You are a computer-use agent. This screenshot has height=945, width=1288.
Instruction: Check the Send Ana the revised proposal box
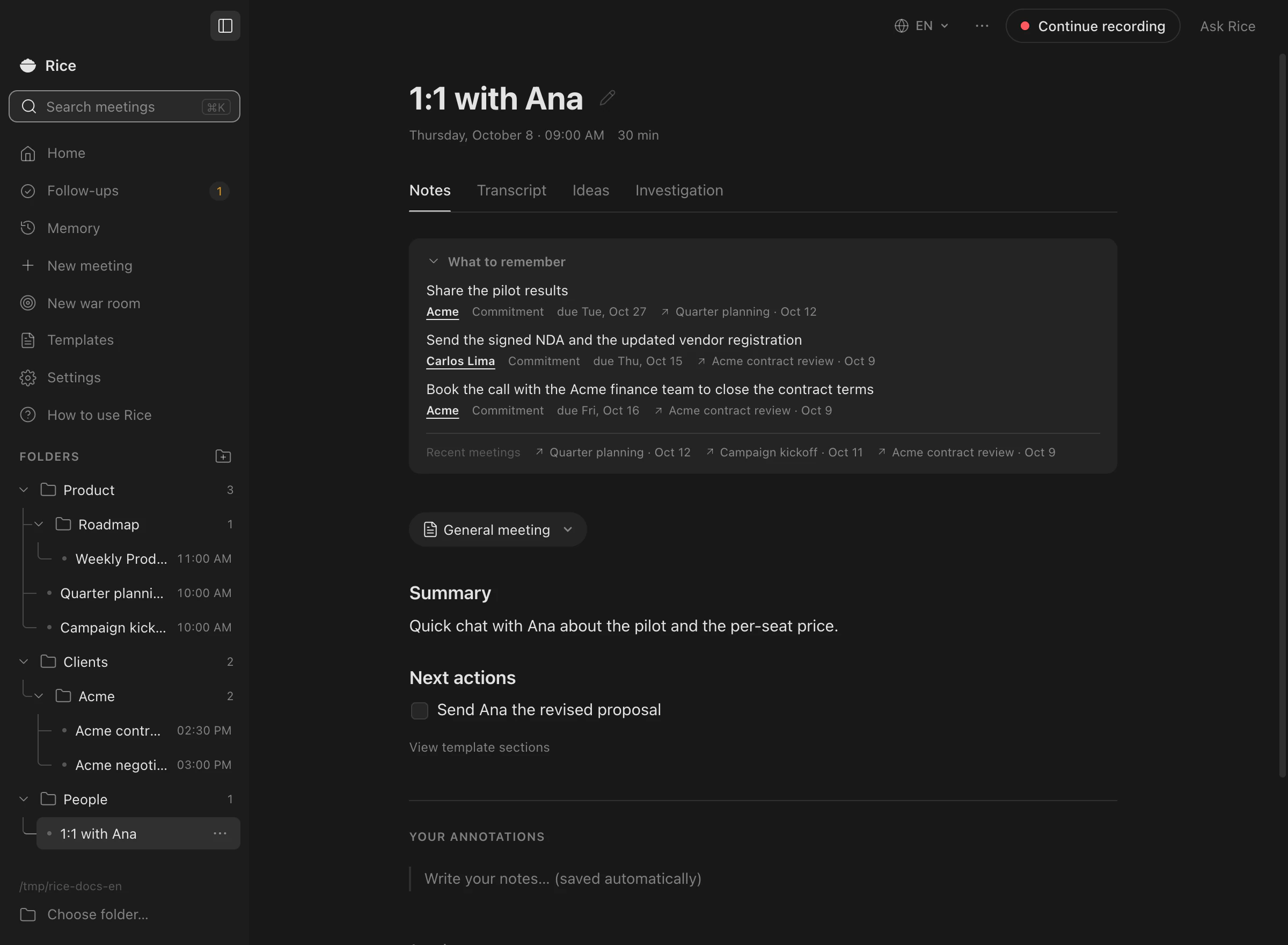(x=420, y=710)
